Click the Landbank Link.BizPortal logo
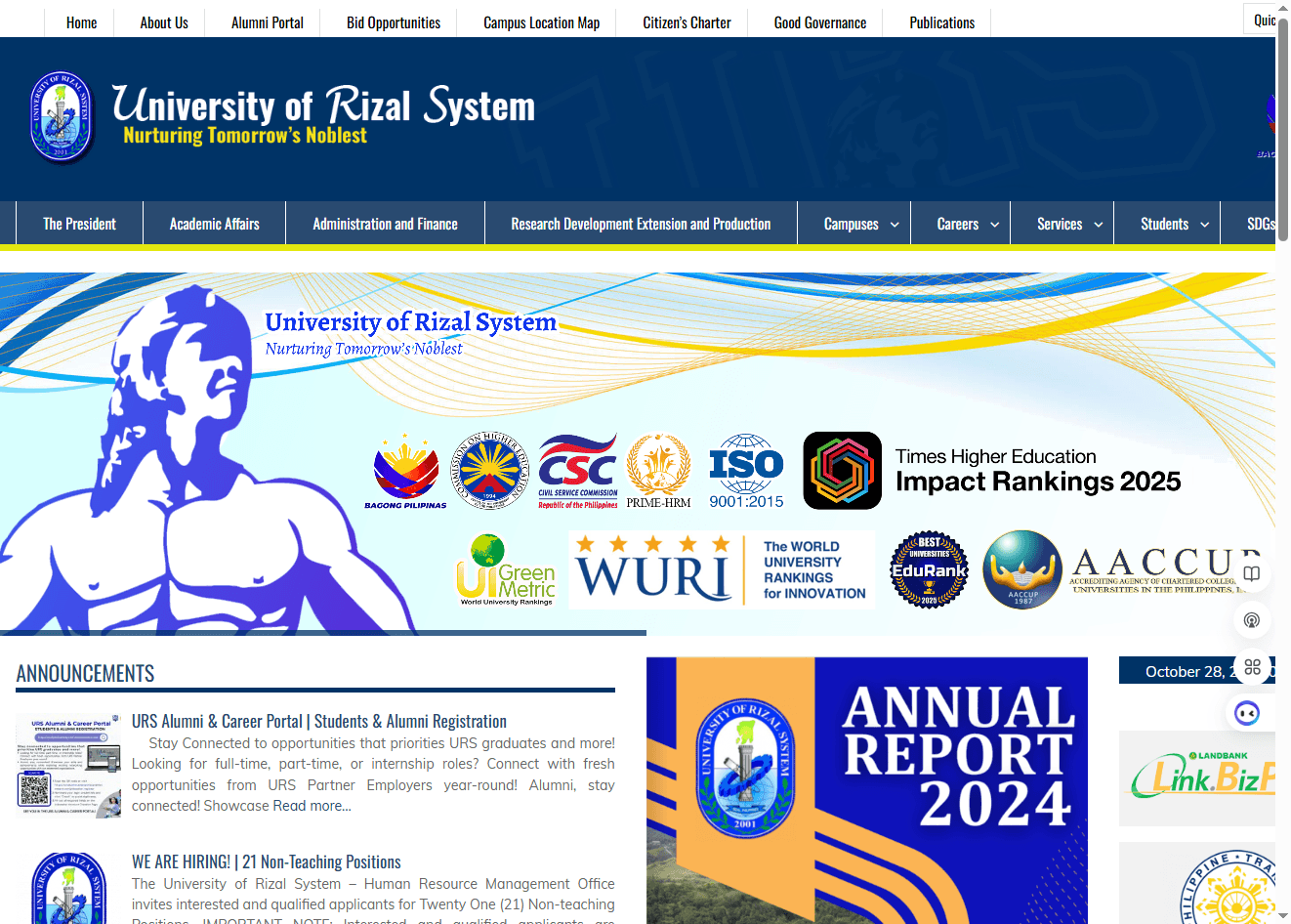The height and width of the screenshot is (924, 1291). (x=1197, y=778)
